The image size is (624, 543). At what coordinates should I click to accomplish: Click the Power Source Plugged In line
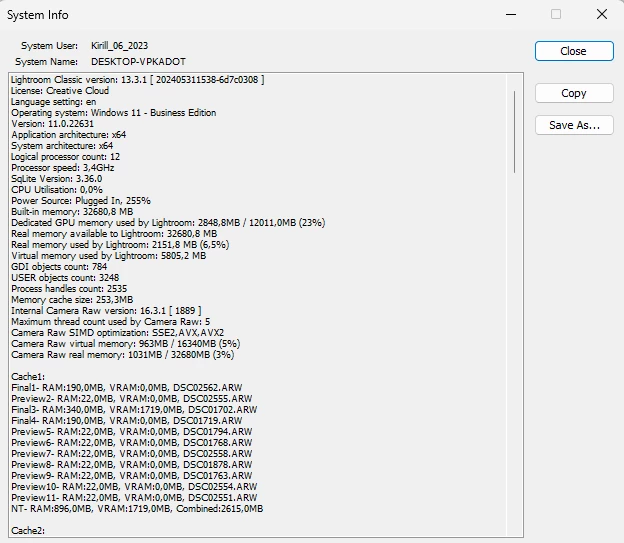tap(81, 201)
